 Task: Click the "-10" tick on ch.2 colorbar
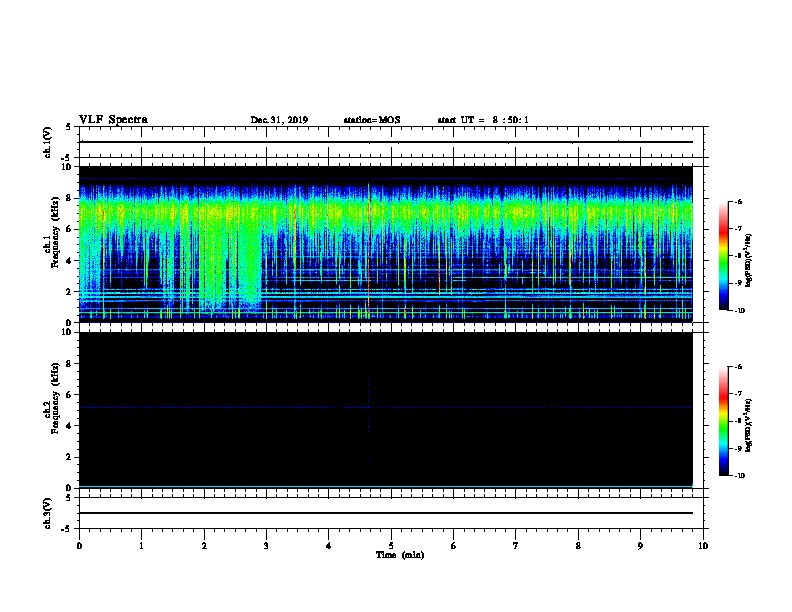739,476
